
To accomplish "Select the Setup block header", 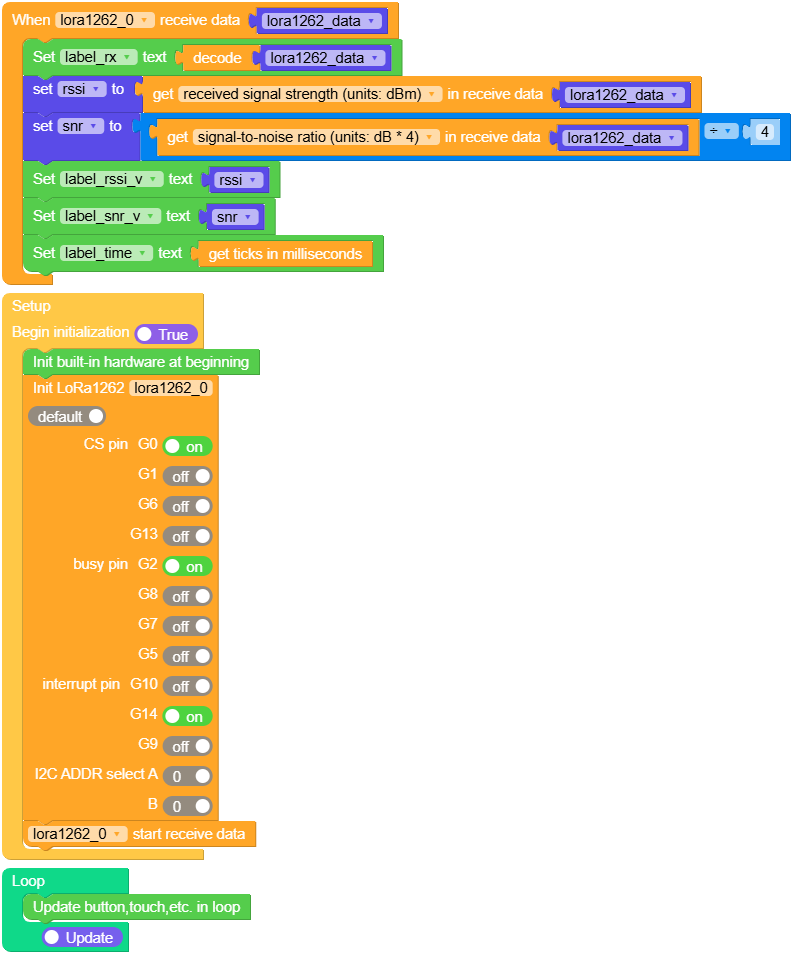I will pyautogui.click(x=31, y=306).
